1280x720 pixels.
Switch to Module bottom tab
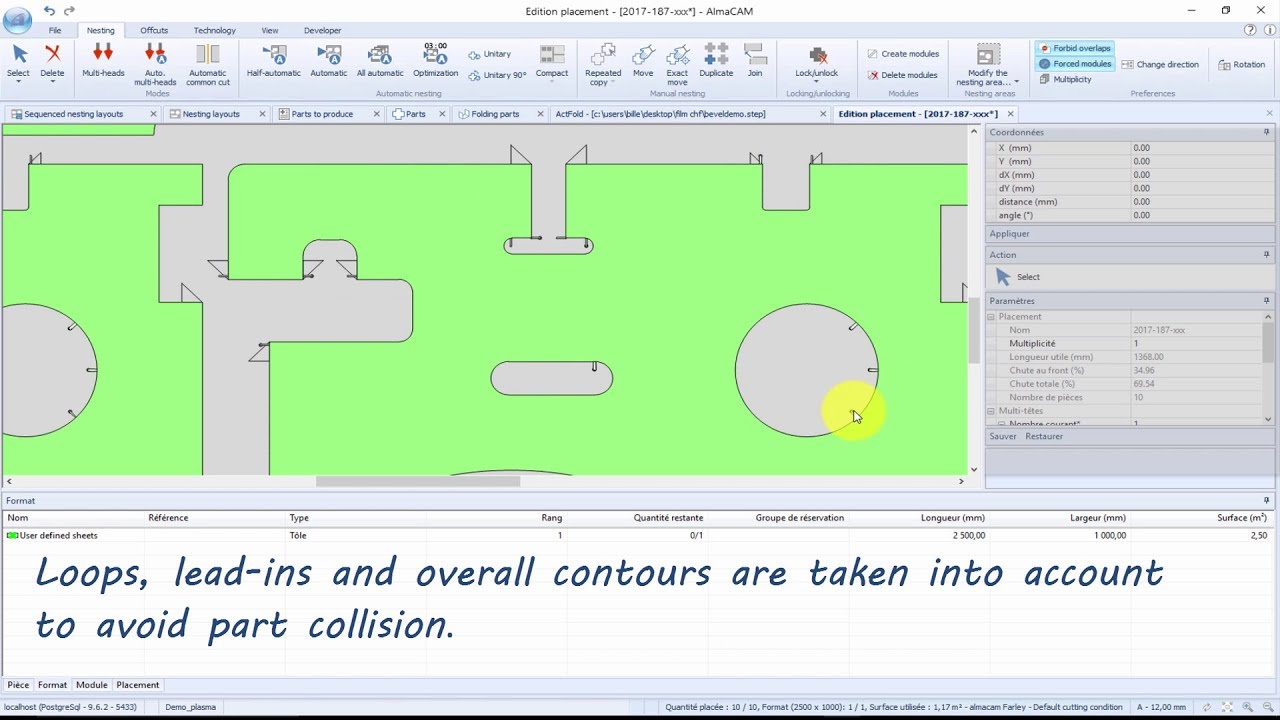click(91, 685)
